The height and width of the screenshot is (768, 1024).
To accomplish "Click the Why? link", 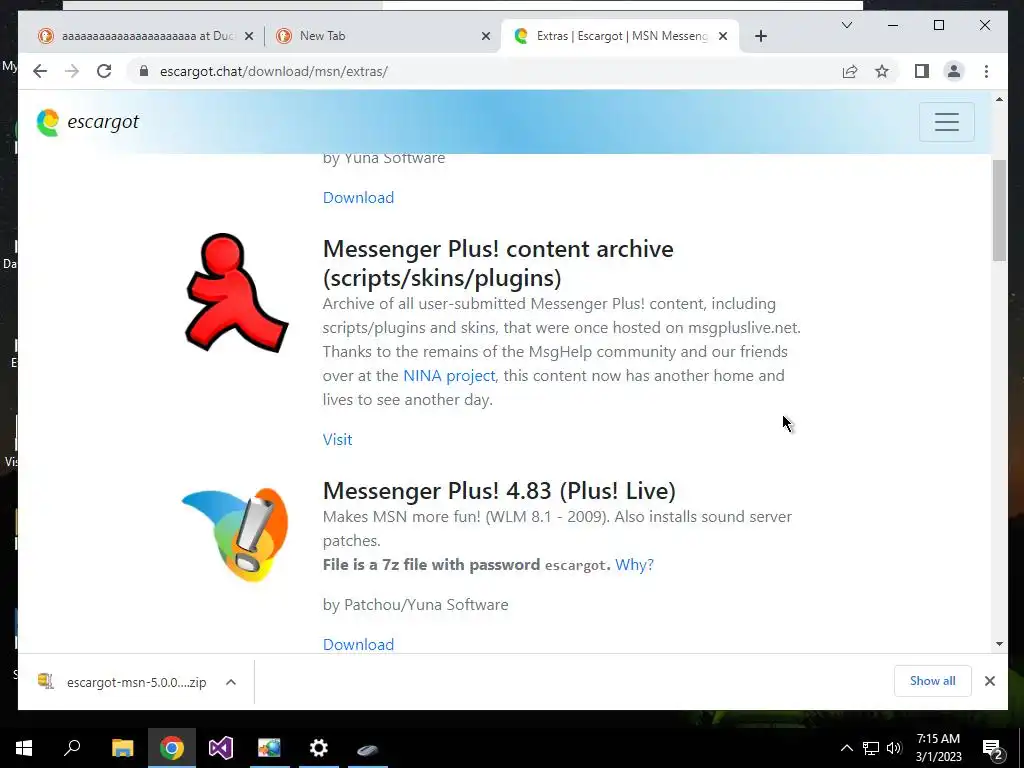I will pyautogui.click(x=634, y=564).
